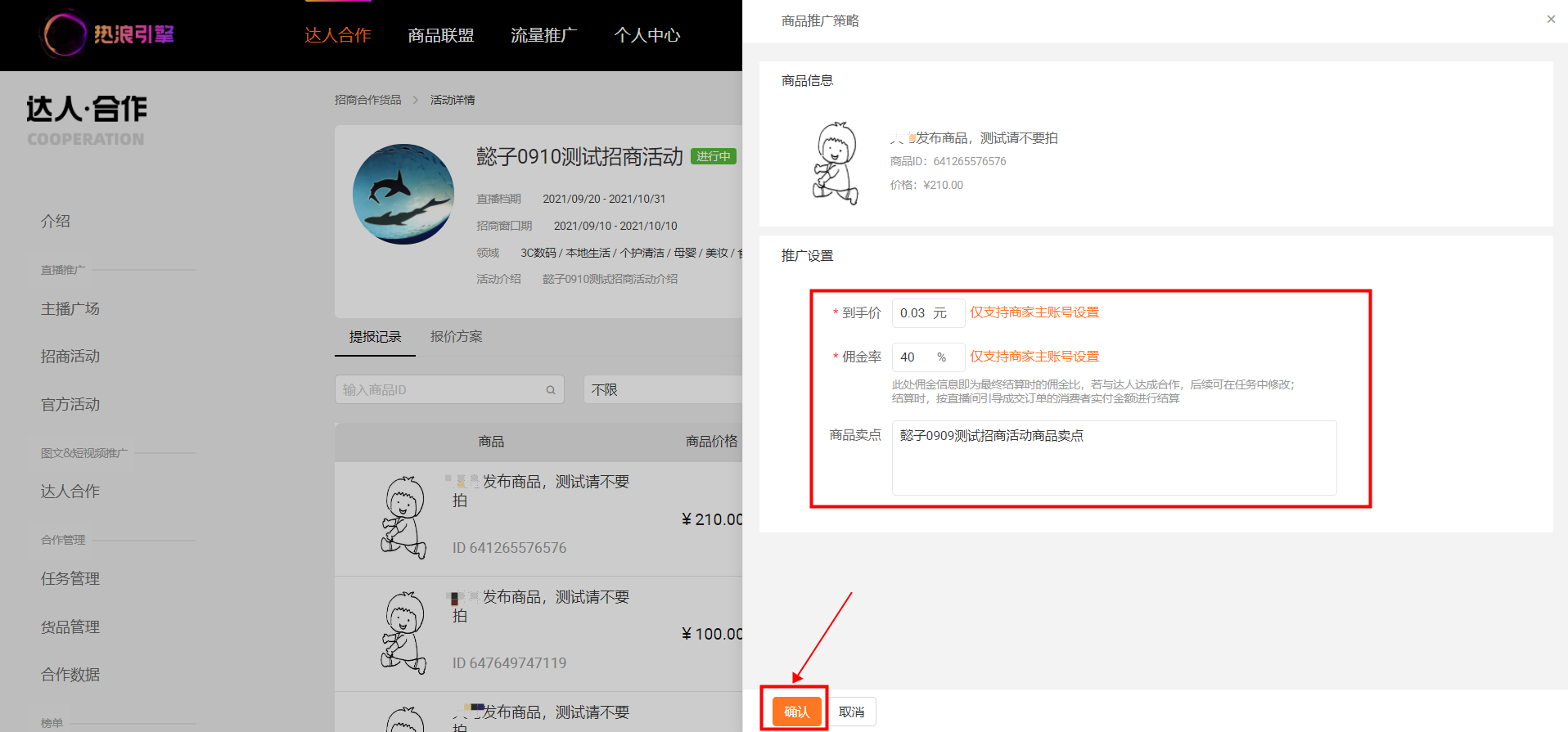Click the 确认 button
Screen dimensions: 1568x732
[x=796, y=712]
